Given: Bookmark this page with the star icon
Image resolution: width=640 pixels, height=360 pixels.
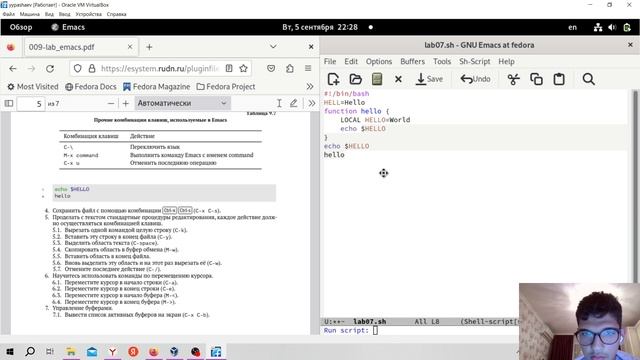Looking at the screenshot, I should coord(244,68).
